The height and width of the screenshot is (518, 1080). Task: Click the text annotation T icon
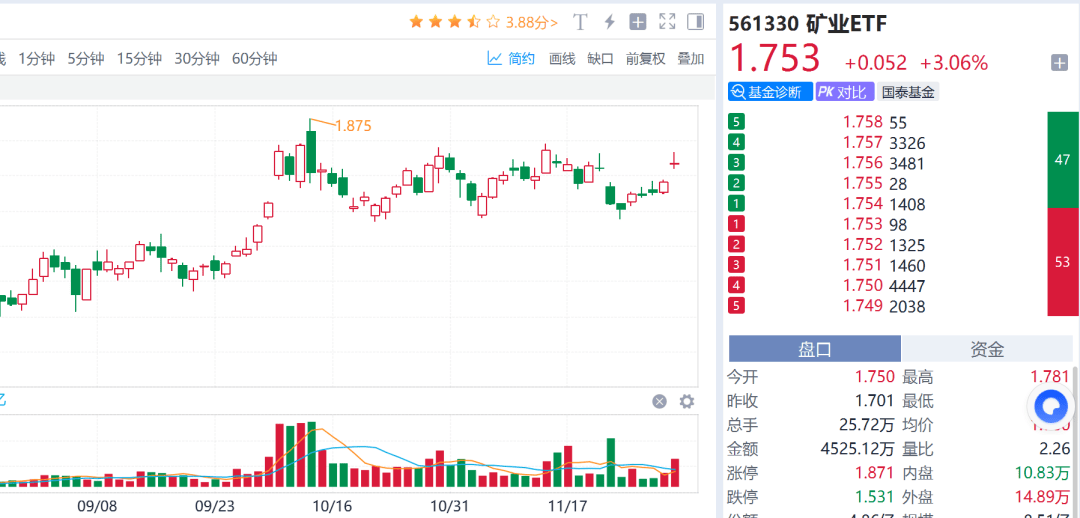(x=580, y=21)
